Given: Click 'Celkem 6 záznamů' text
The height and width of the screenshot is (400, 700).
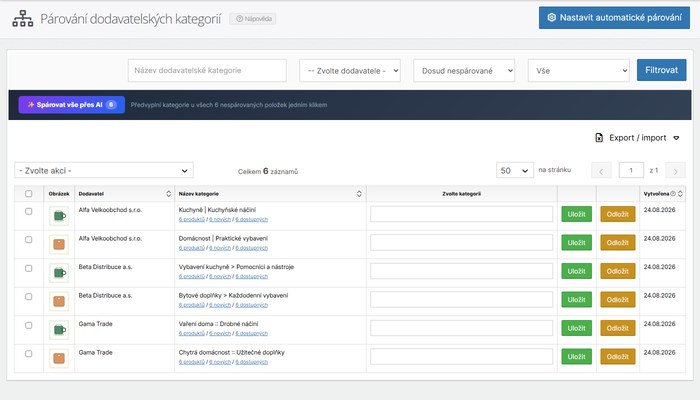Looking at the screenshot, I should 268,171.
